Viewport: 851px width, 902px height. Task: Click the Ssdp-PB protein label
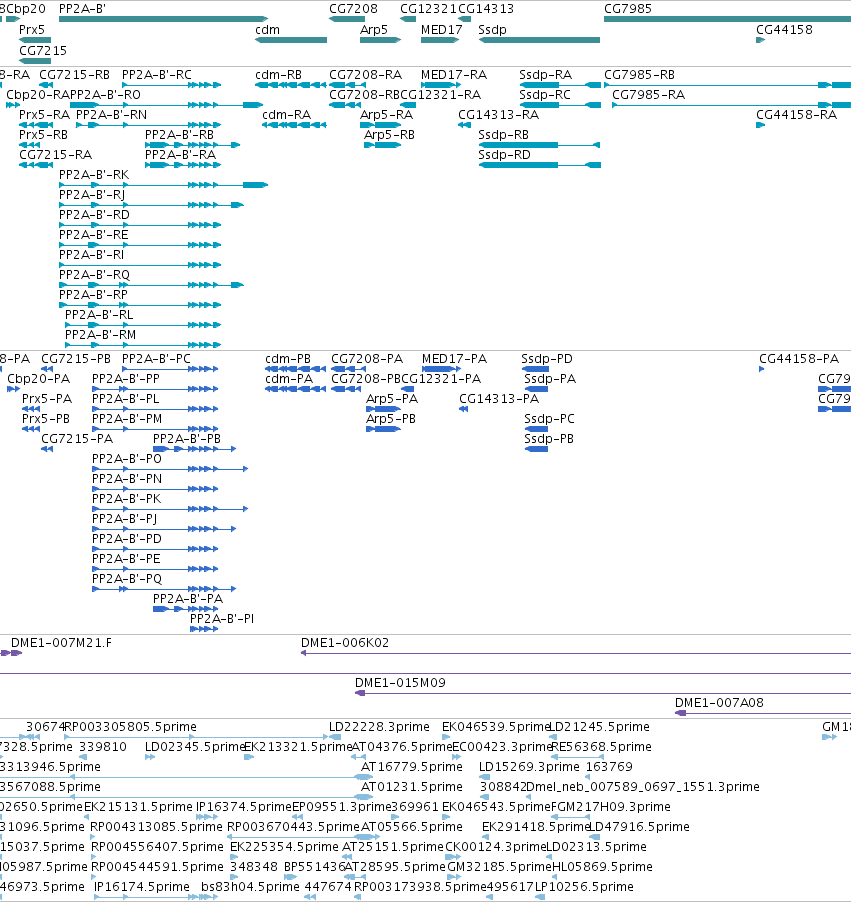549,438
